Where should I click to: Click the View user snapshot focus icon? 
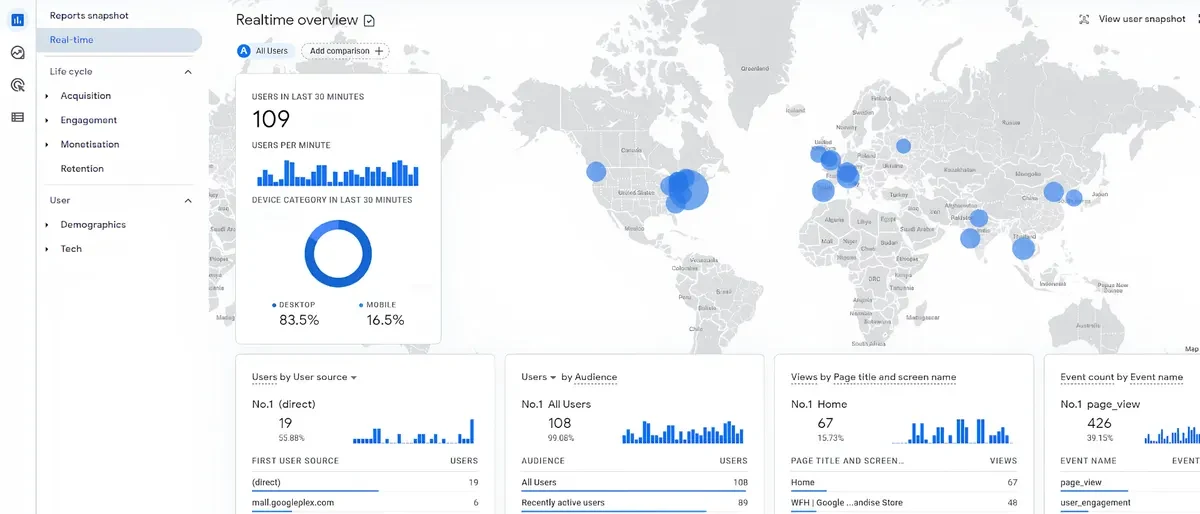coord(1084,20)
